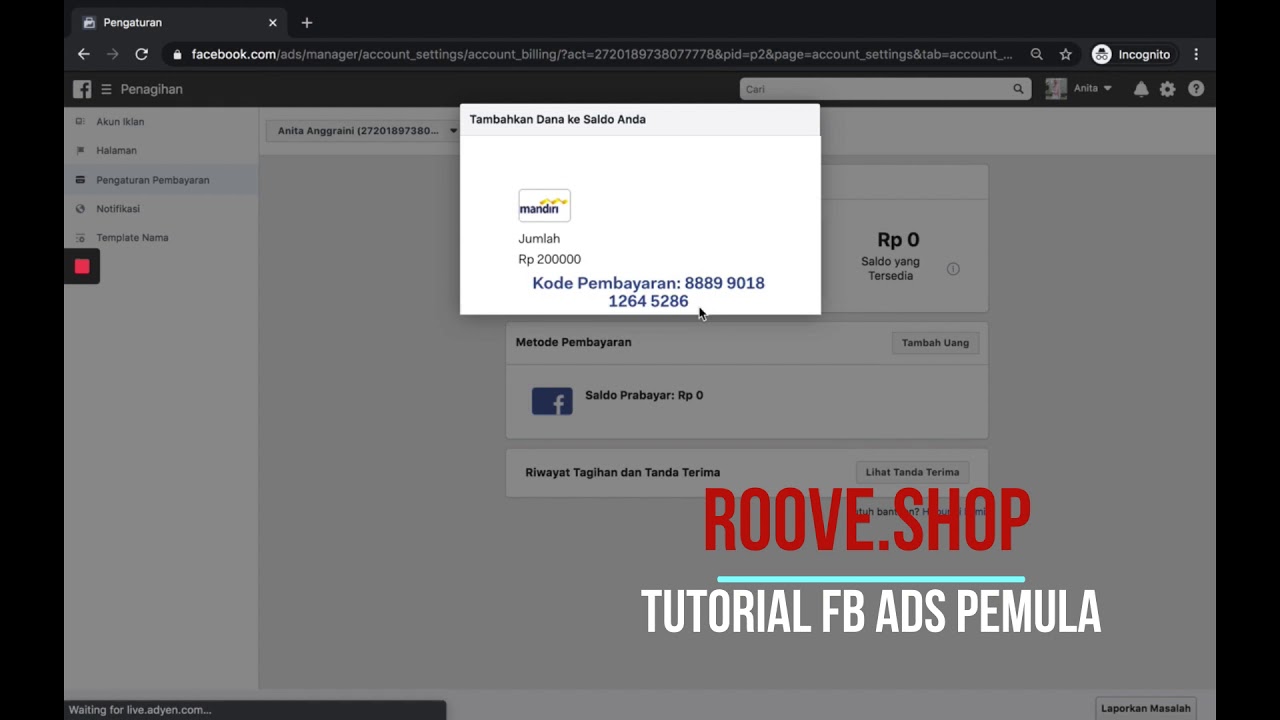Click the info icon beside Saldo yang Tersedia
The height and width of the screenshot is (720, 1280).
tap(953, 269)
